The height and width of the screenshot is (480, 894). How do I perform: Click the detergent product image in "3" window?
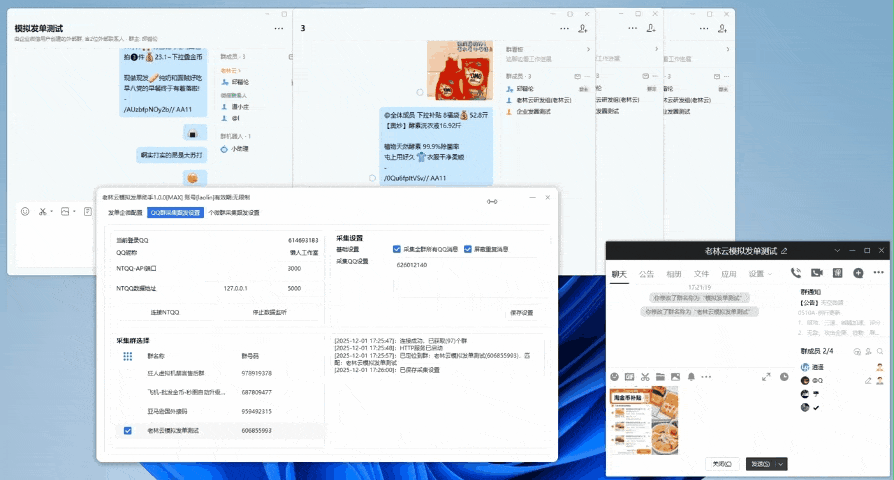click(460, 70)
